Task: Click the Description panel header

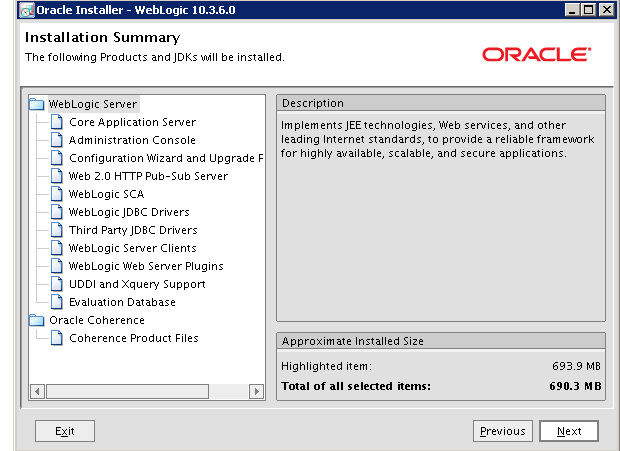Action: coord(441,103)
